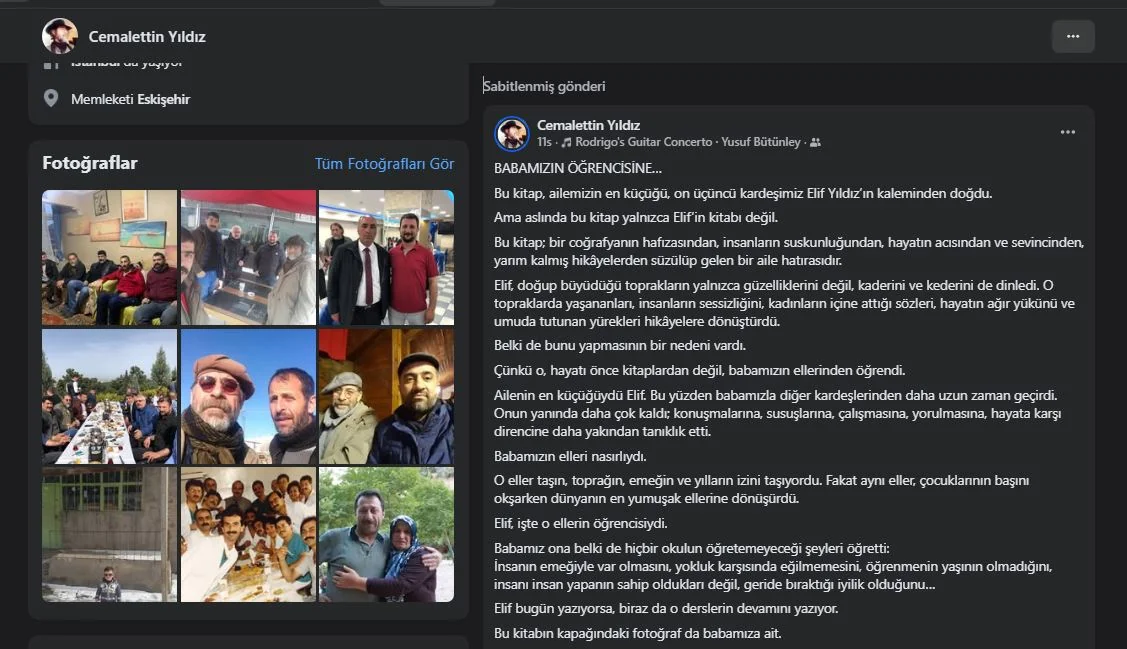Open selfie photo with sunglasses and cap

[248, 396]
